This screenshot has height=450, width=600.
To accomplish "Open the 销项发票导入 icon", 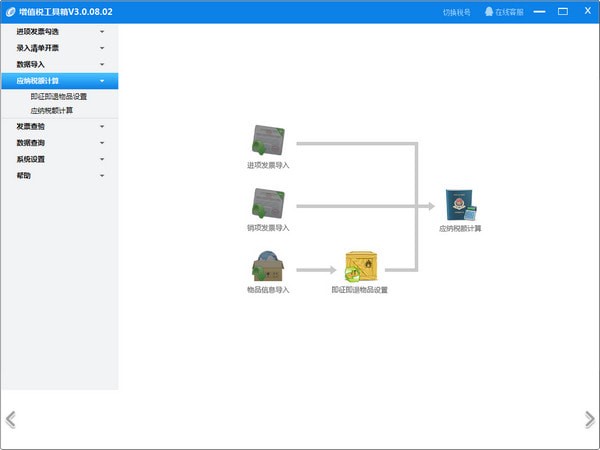I will point(268,203).
